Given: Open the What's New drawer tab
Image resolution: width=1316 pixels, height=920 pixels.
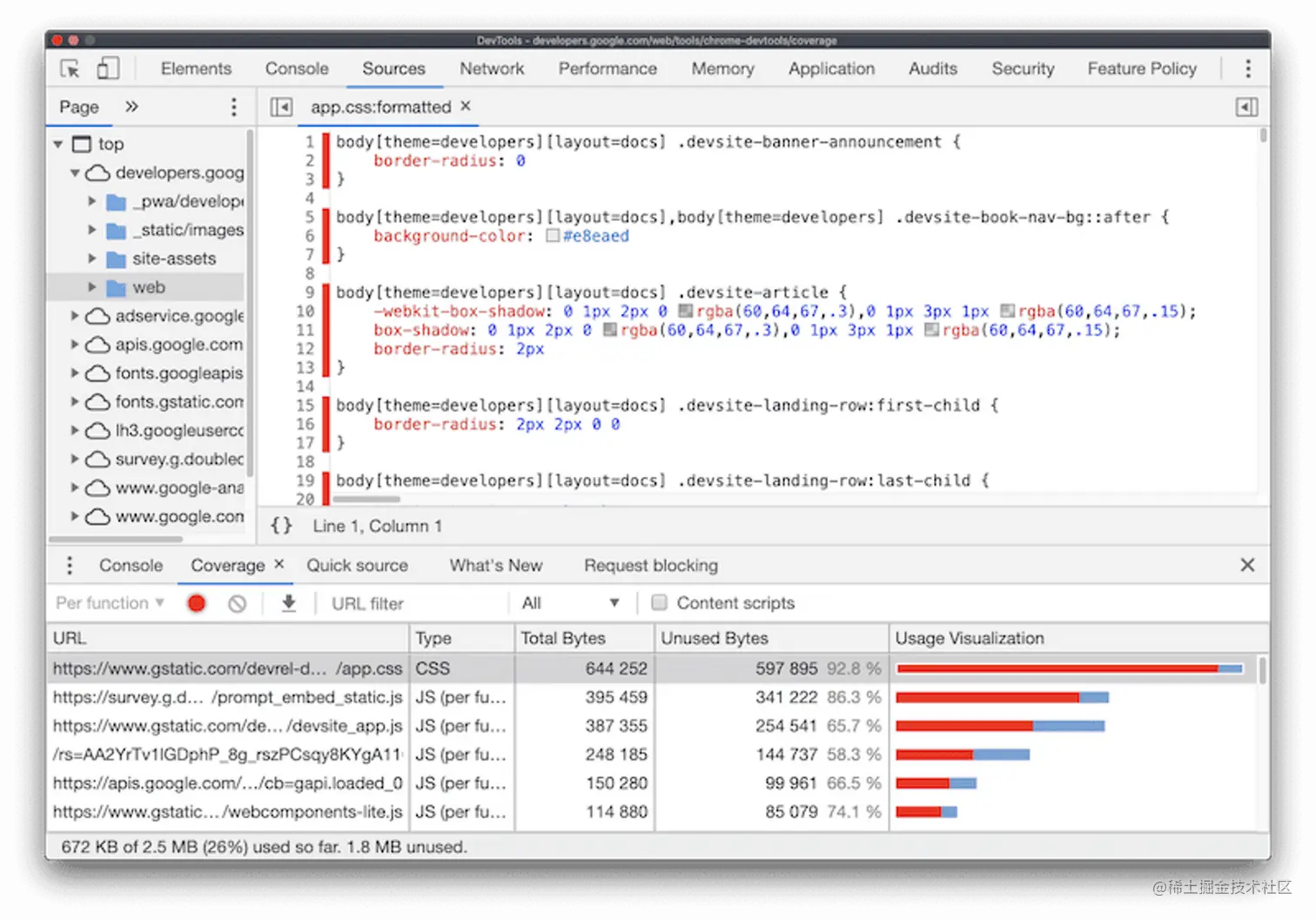Looking at the screenshot, I should (496, 566).
